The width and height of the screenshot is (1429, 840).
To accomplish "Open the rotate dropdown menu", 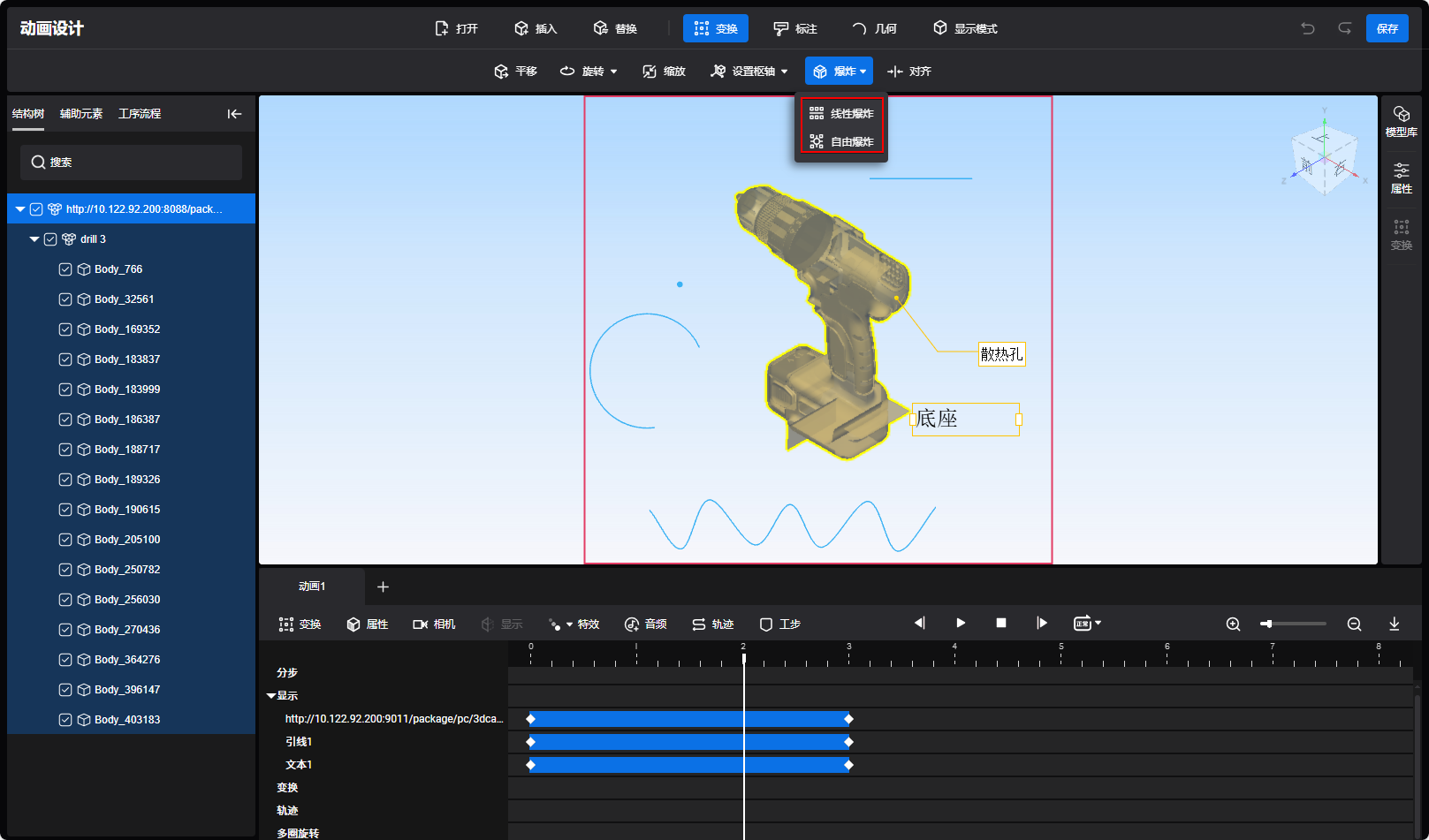I will pyautogui.click(x=613, y=72).
